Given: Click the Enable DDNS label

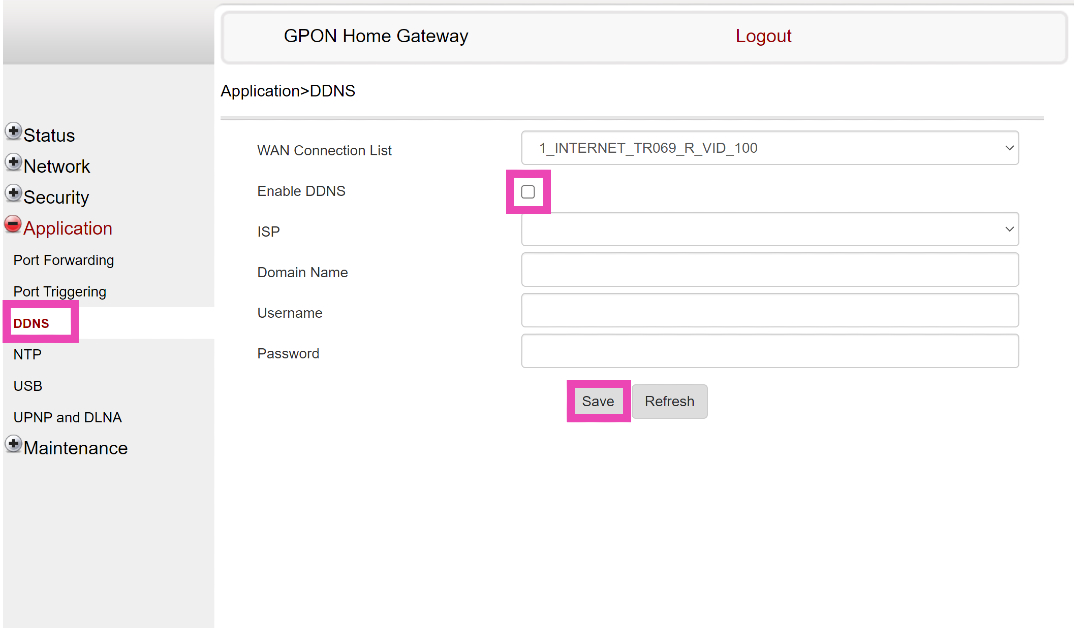Looking at the screenshot, I should point(301,191).
